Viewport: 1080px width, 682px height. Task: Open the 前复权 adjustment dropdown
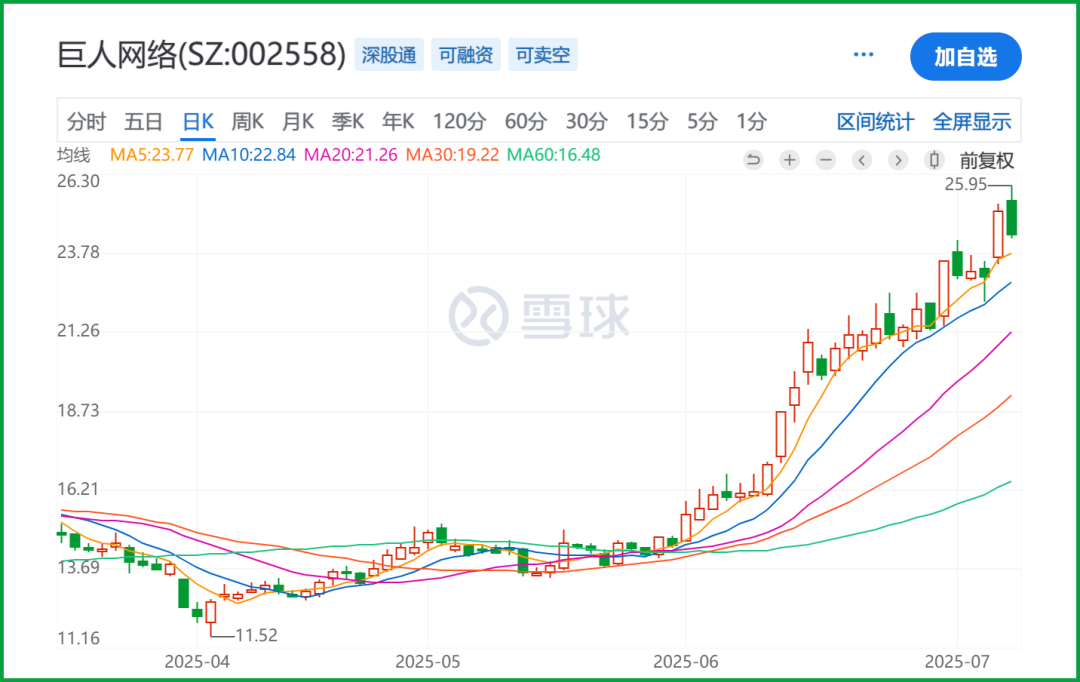[986, 161]
